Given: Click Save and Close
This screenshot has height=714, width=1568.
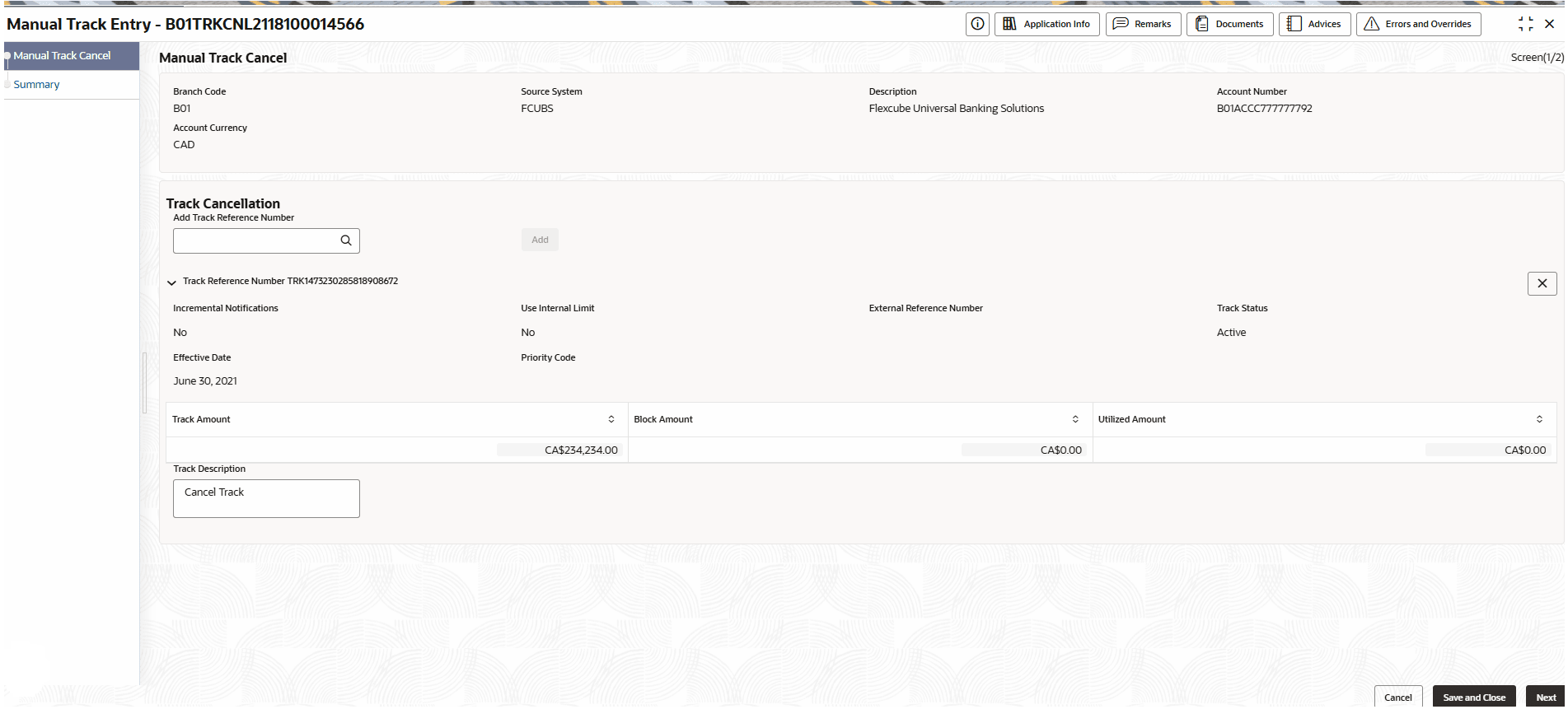Looking at the screenshot, I should pos(1473,697).
